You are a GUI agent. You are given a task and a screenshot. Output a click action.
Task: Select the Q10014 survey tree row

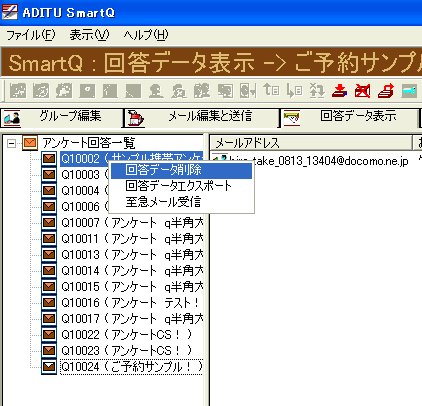(132, 270)
